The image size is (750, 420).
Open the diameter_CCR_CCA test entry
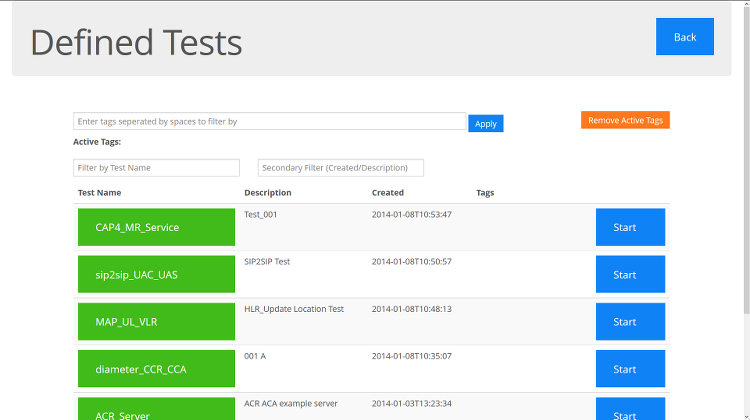[x=156, y=369]
